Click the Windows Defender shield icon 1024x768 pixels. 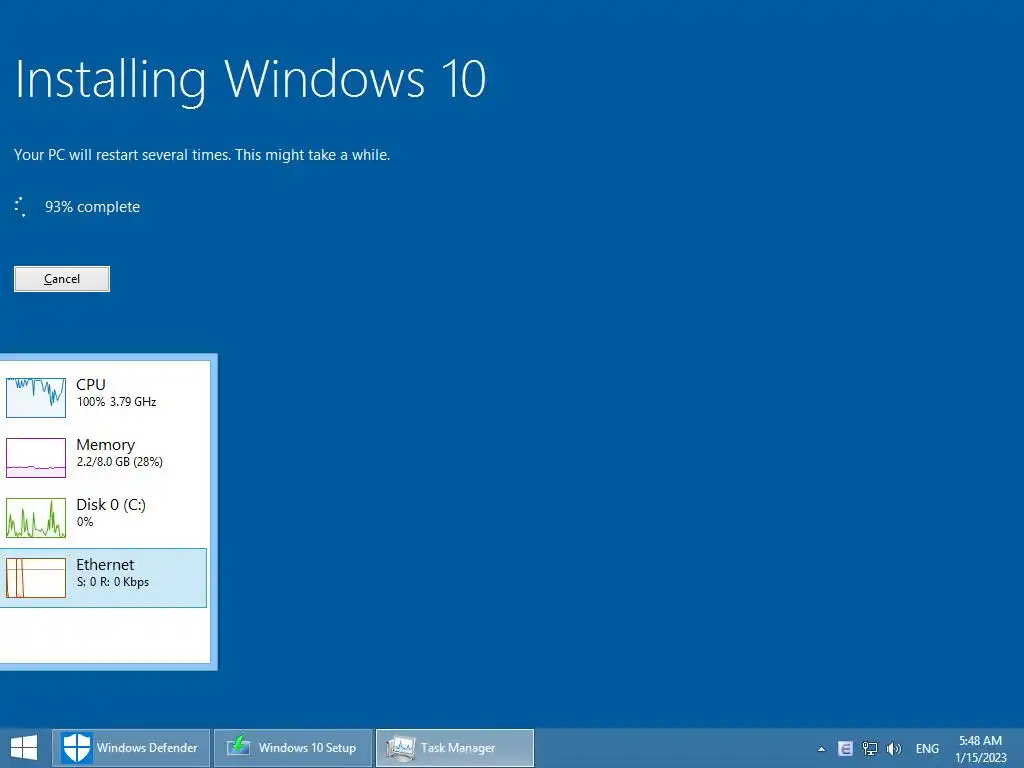[76, 748]
